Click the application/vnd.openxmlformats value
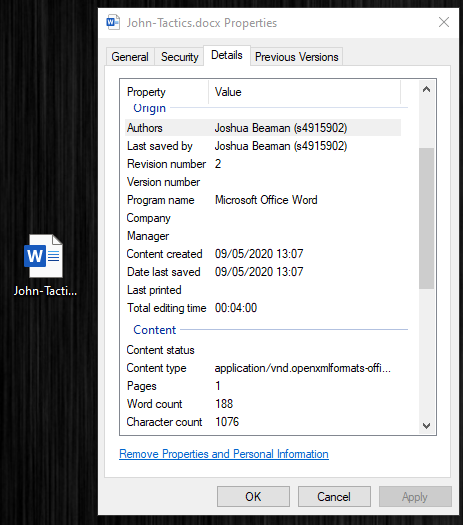 point(303,368)
